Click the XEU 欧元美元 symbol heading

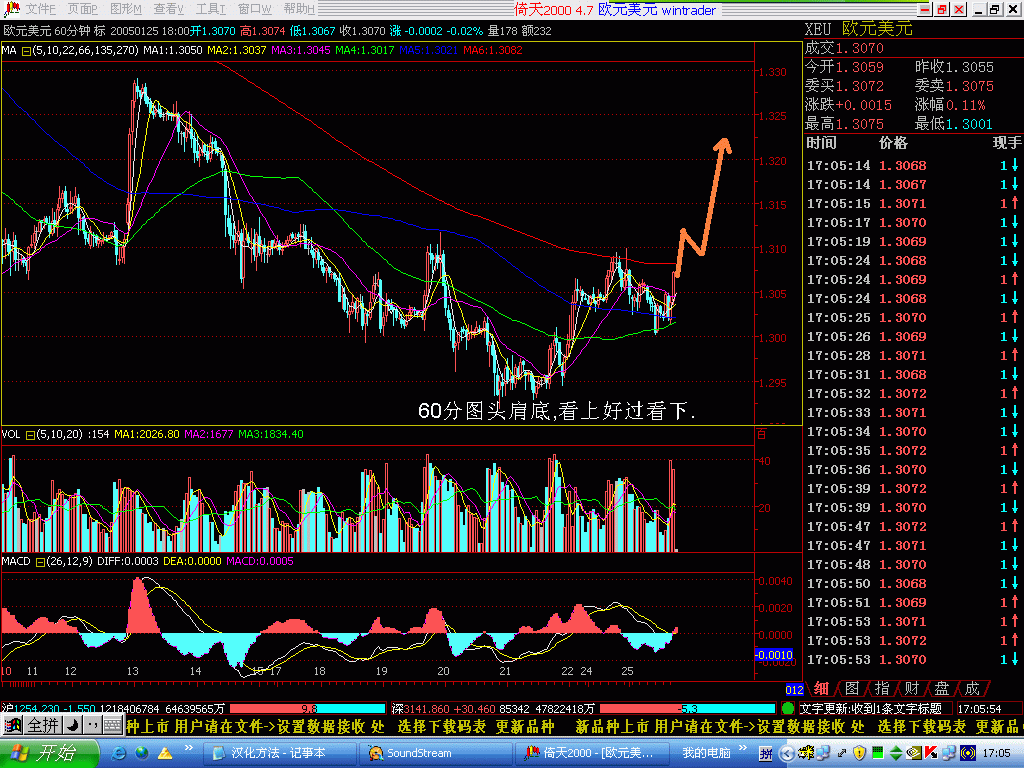tap(858, 29)
